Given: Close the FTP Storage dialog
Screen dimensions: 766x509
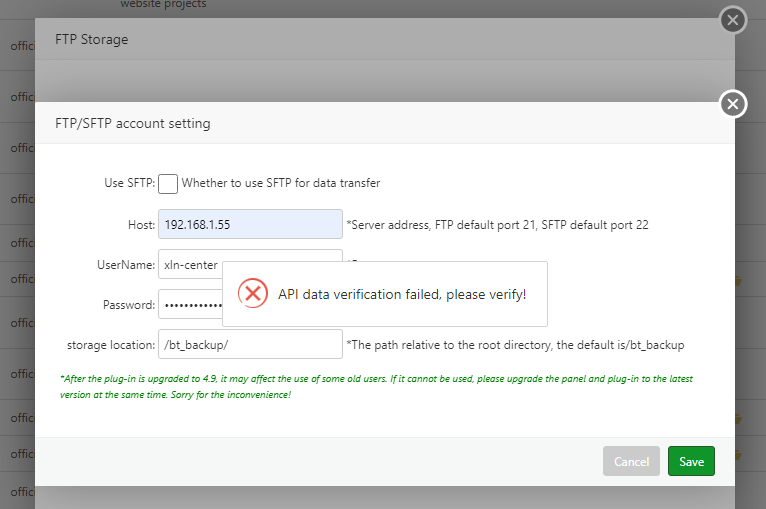Looking at the screenshot, I should coord(733,20).
